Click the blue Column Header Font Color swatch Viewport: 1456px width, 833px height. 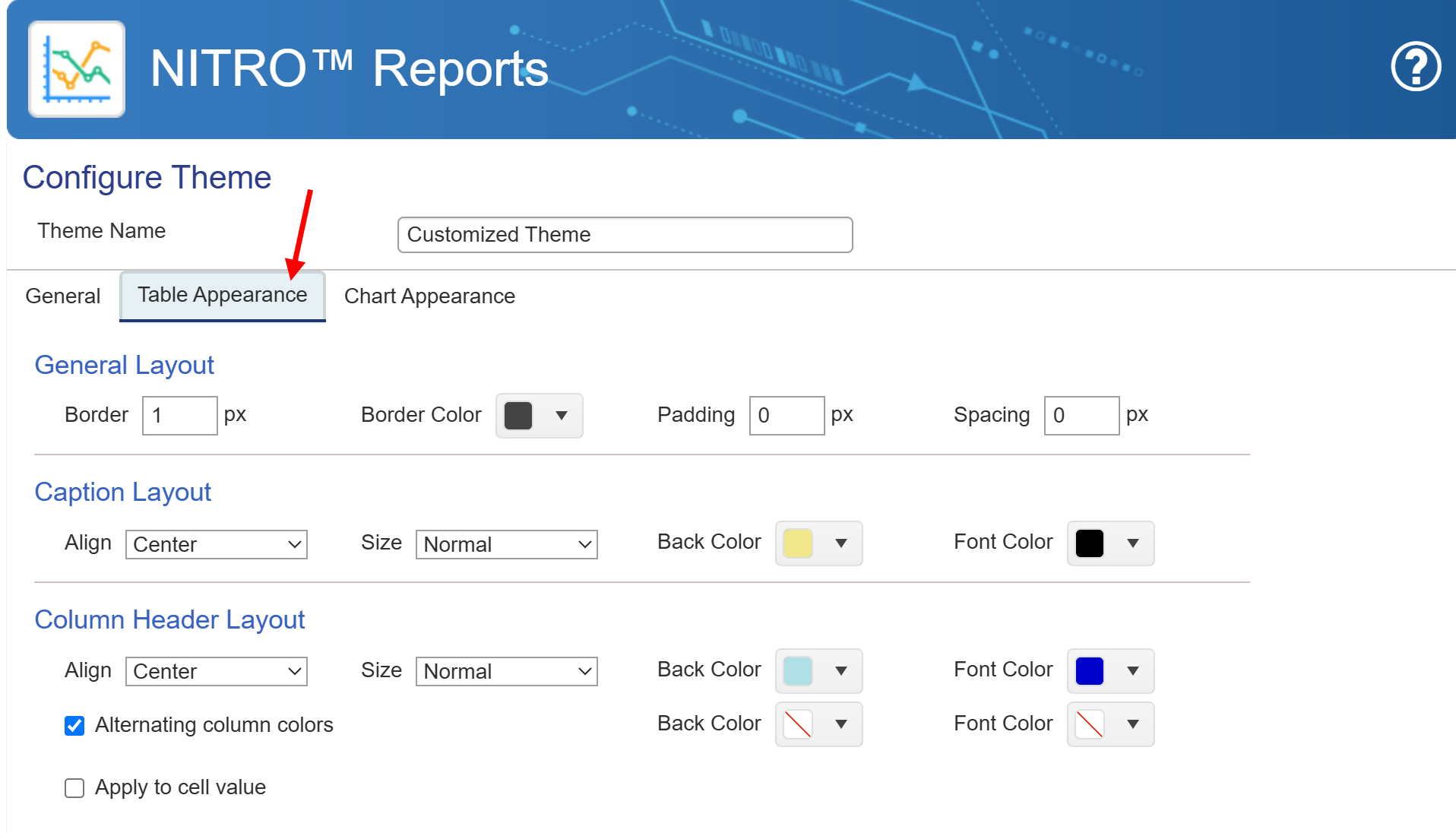pyautogui.click(x=1089, y=671)
